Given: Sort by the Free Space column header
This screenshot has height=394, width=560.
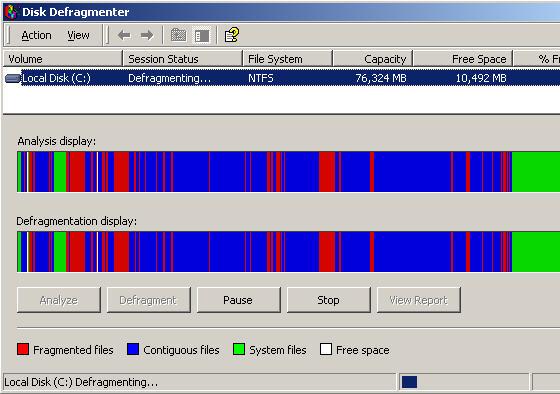Looking at the screenshot, I should tap(463, 59).
